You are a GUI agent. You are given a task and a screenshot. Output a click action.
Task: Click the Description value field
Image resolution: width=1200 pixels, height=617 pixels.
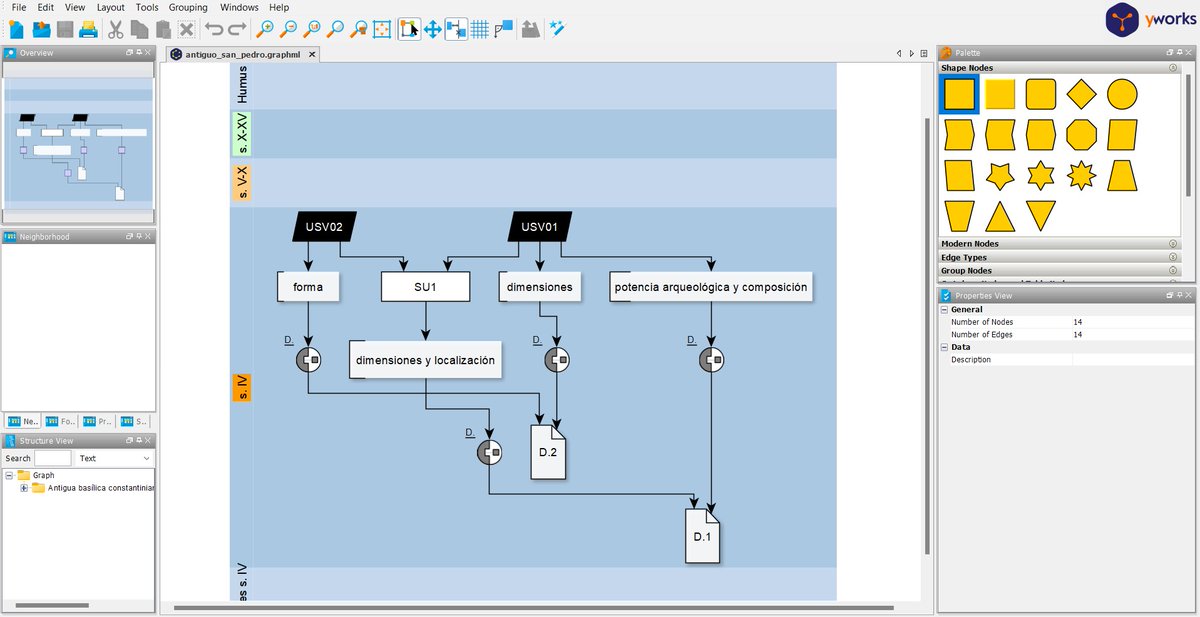coord(1132,360)
